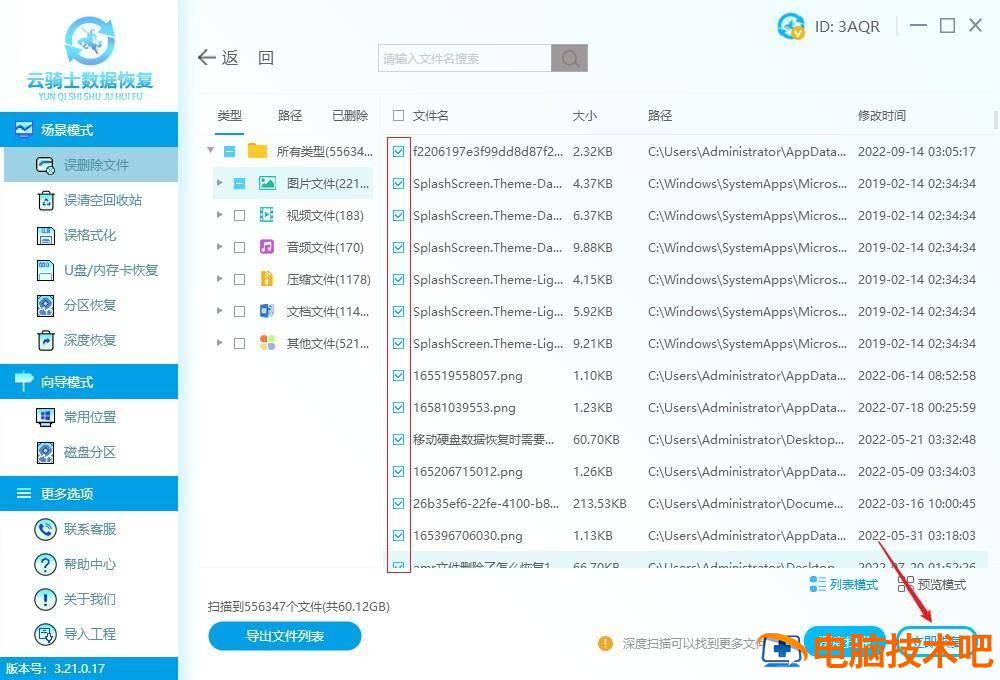Screen dimensions: 1000x680
Task: Click the 场景模式 header icon
Action: coord(24,129)
